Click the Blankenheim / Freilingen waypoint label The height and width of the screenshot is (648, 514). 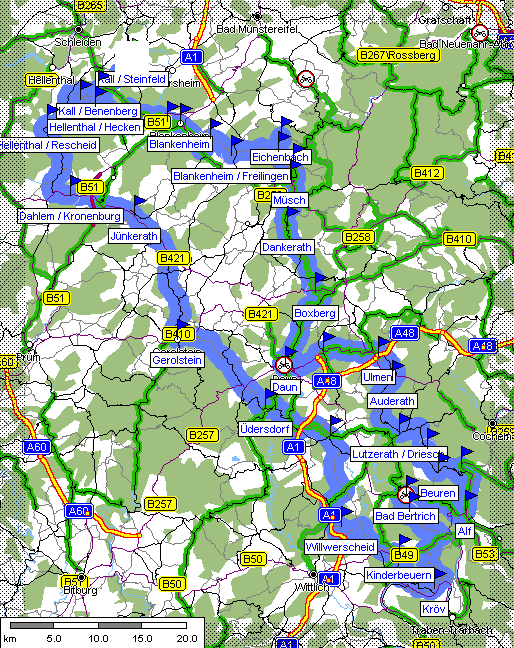[x=231, y=176]
